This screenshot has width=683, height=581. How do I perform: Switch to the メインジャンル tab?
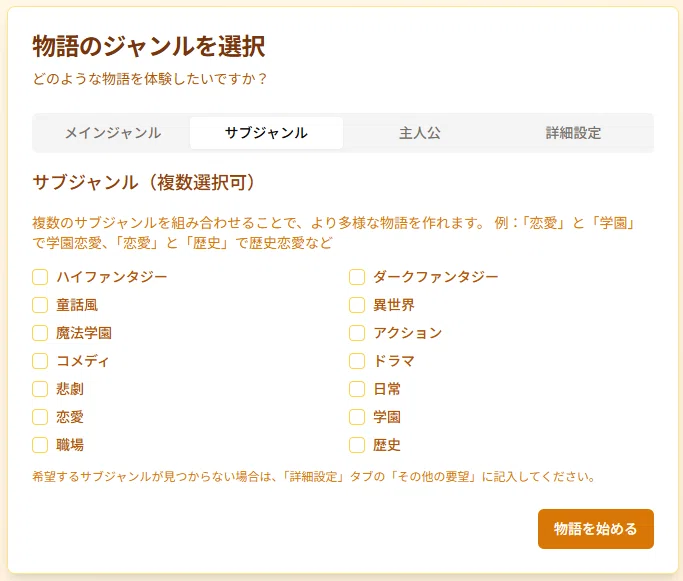coord(113,133)
